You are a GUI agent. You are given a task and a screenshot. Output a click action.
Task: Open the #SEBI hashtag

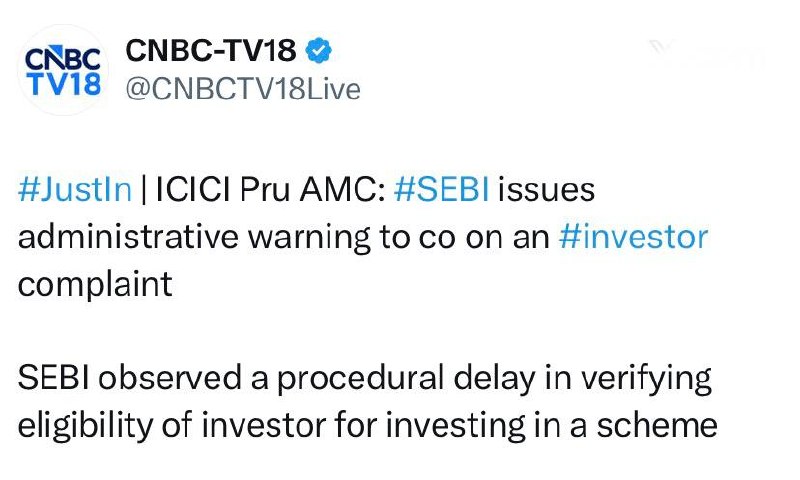click(x=441, y=189)
